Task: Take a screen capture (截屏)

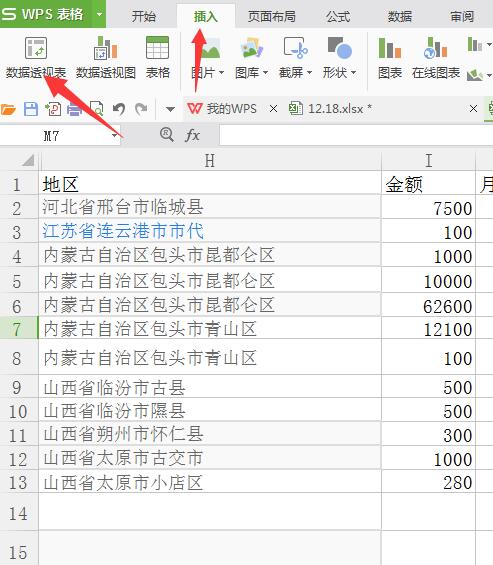Action: coord(295,57)
